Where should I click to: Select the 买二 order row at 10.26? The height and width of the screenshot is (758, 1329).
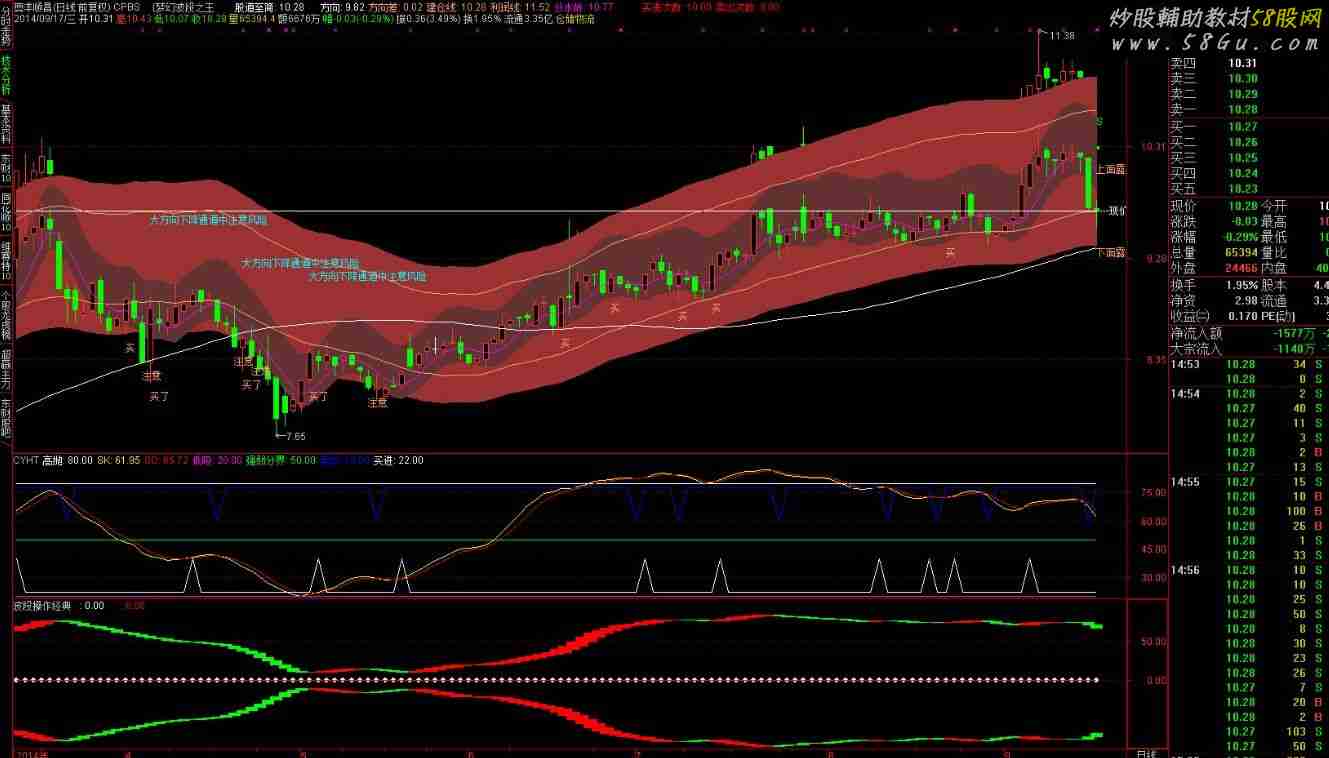[1249, 142]
